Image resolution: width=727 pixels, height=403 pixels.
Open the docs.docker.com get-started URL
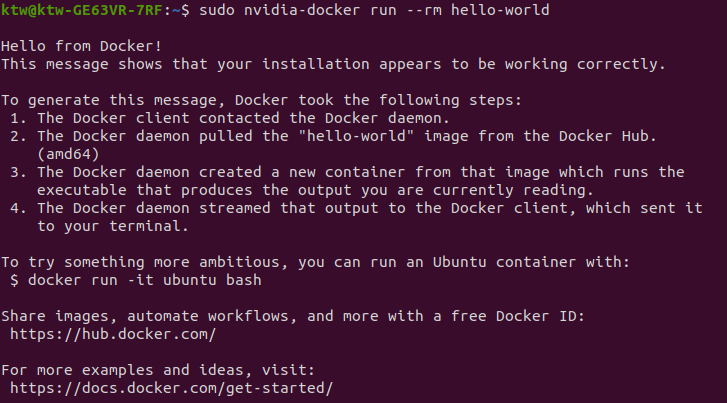170,388
